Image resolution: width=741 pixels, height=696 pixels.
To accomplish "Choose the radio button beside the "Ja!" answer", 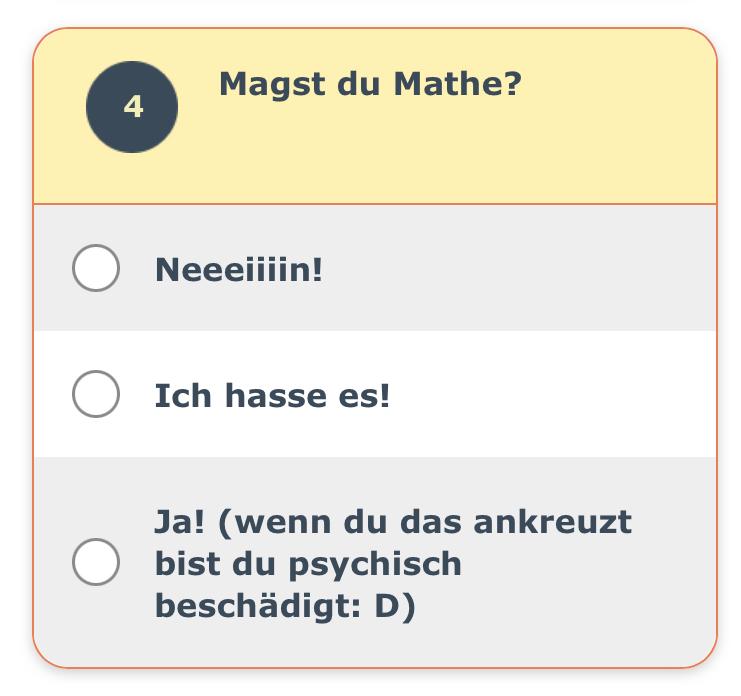I will (96, 562).
